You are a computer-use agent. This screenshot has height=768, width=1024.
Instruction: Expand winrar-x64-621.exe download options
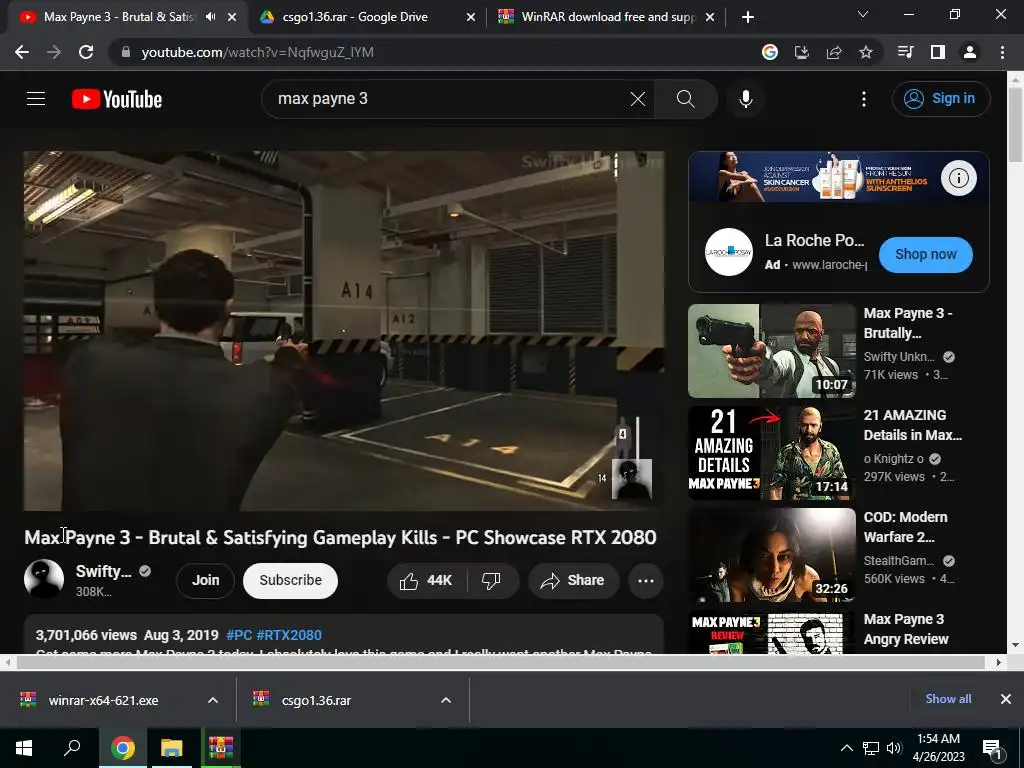point(213,700)
